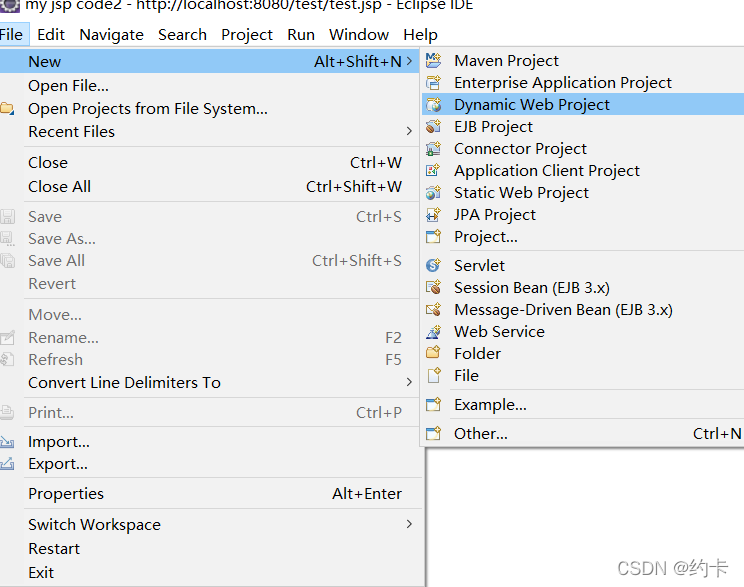Click the Export icon in File menu
Image resolution: width=744 pixels, height=587 pixels.
click(7, 464)
